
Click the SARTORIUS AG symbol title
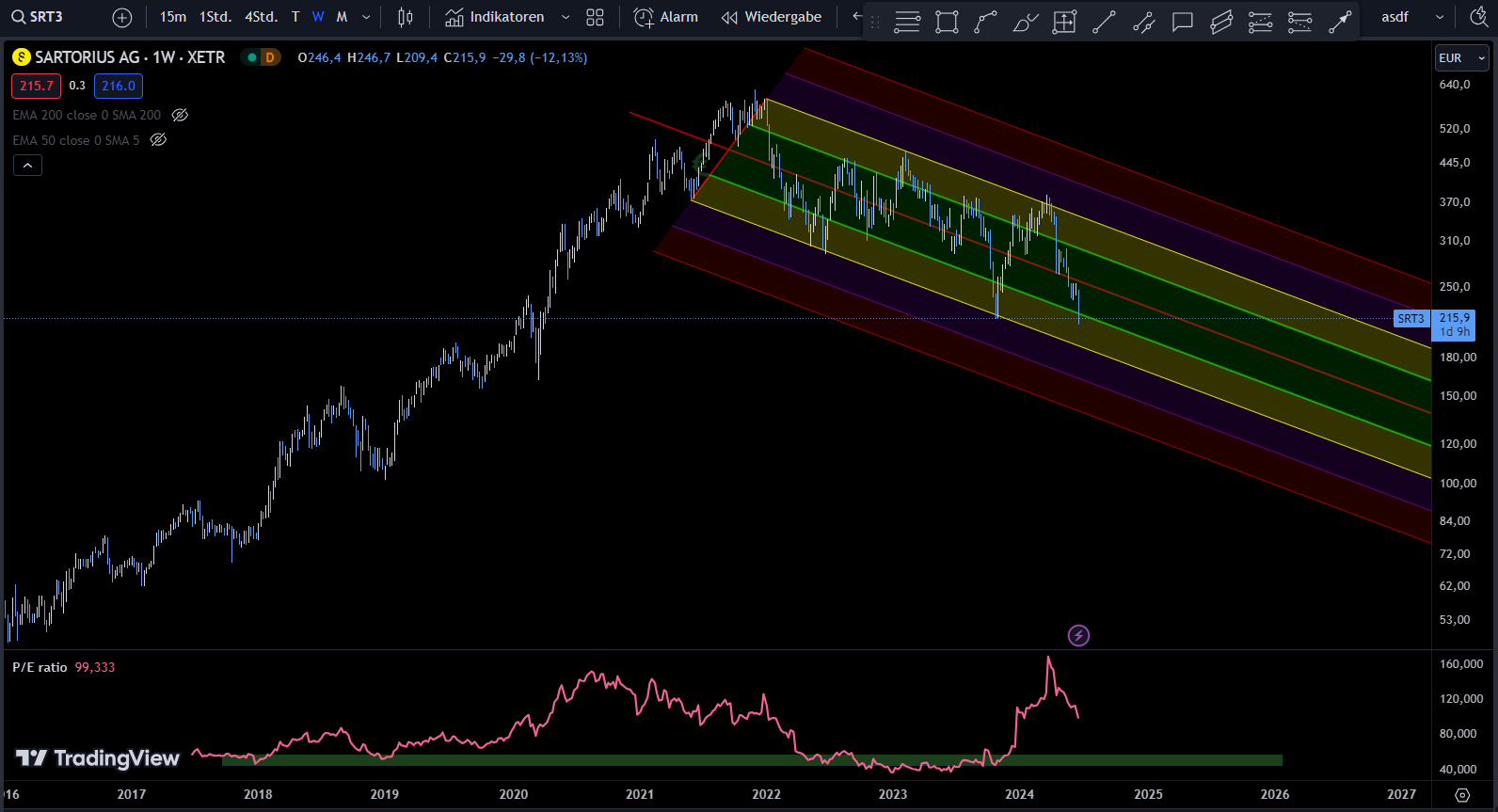tap(130, 57)
